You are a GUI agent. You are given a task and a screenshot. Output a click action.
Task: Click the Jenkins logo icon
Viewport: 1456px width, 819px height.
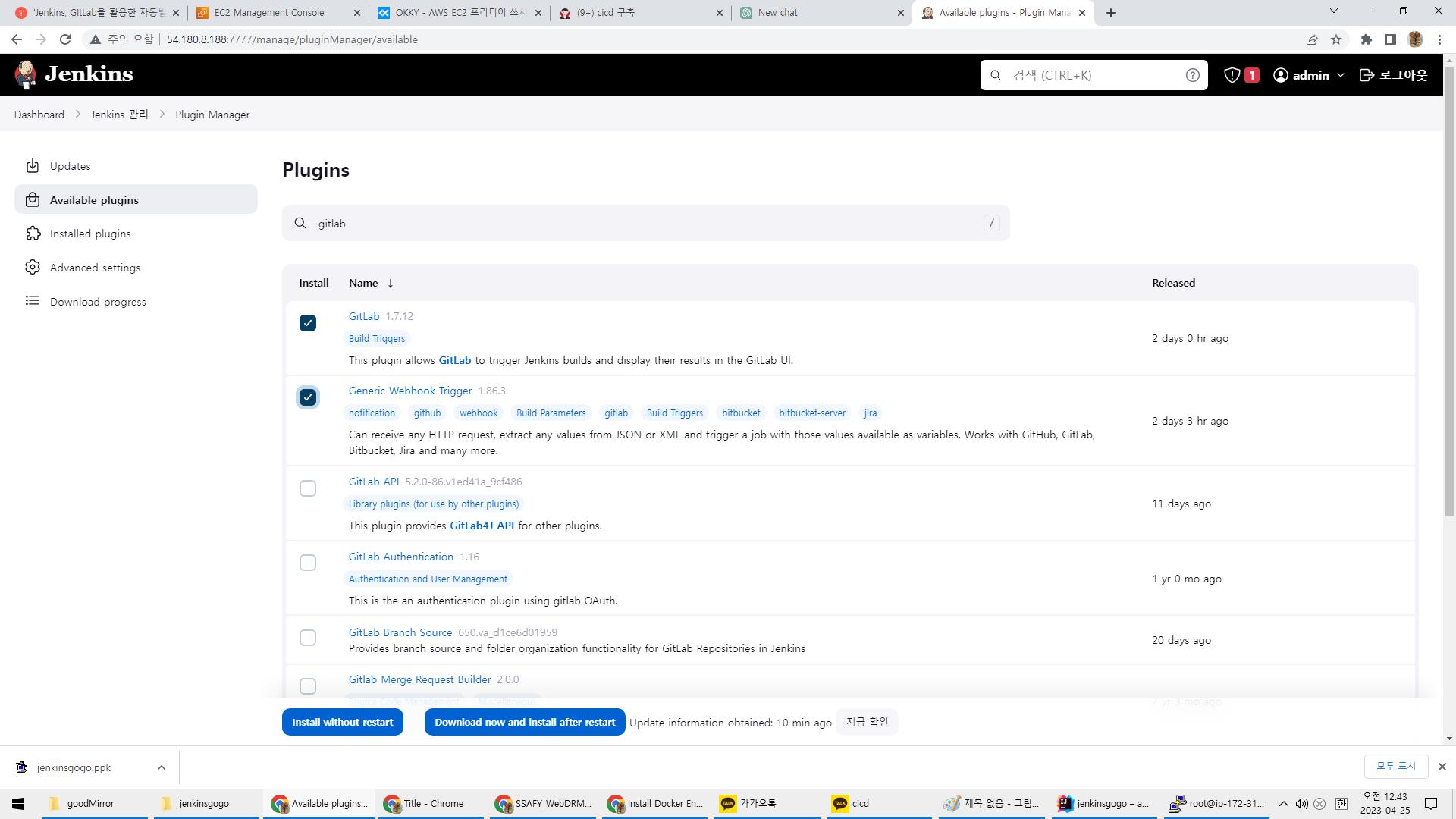click(26, 74)
